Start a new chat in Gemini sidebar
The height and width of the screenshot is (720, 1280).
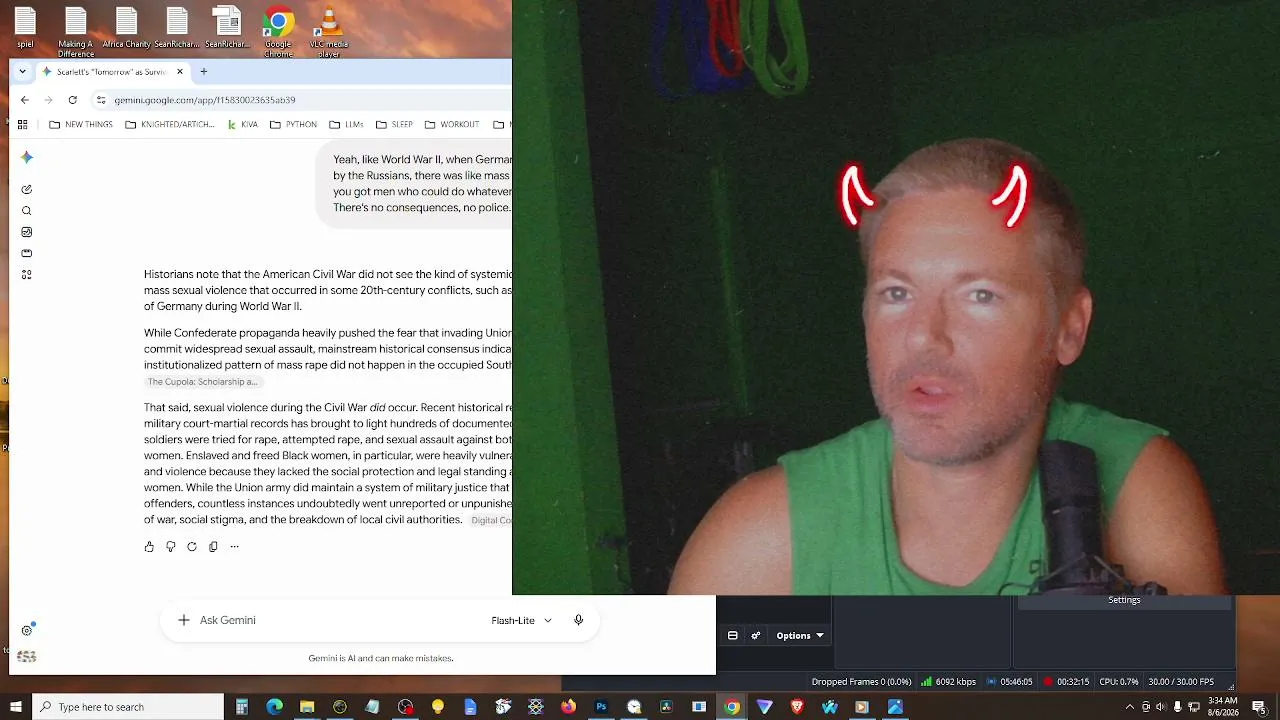click(27, 189)
